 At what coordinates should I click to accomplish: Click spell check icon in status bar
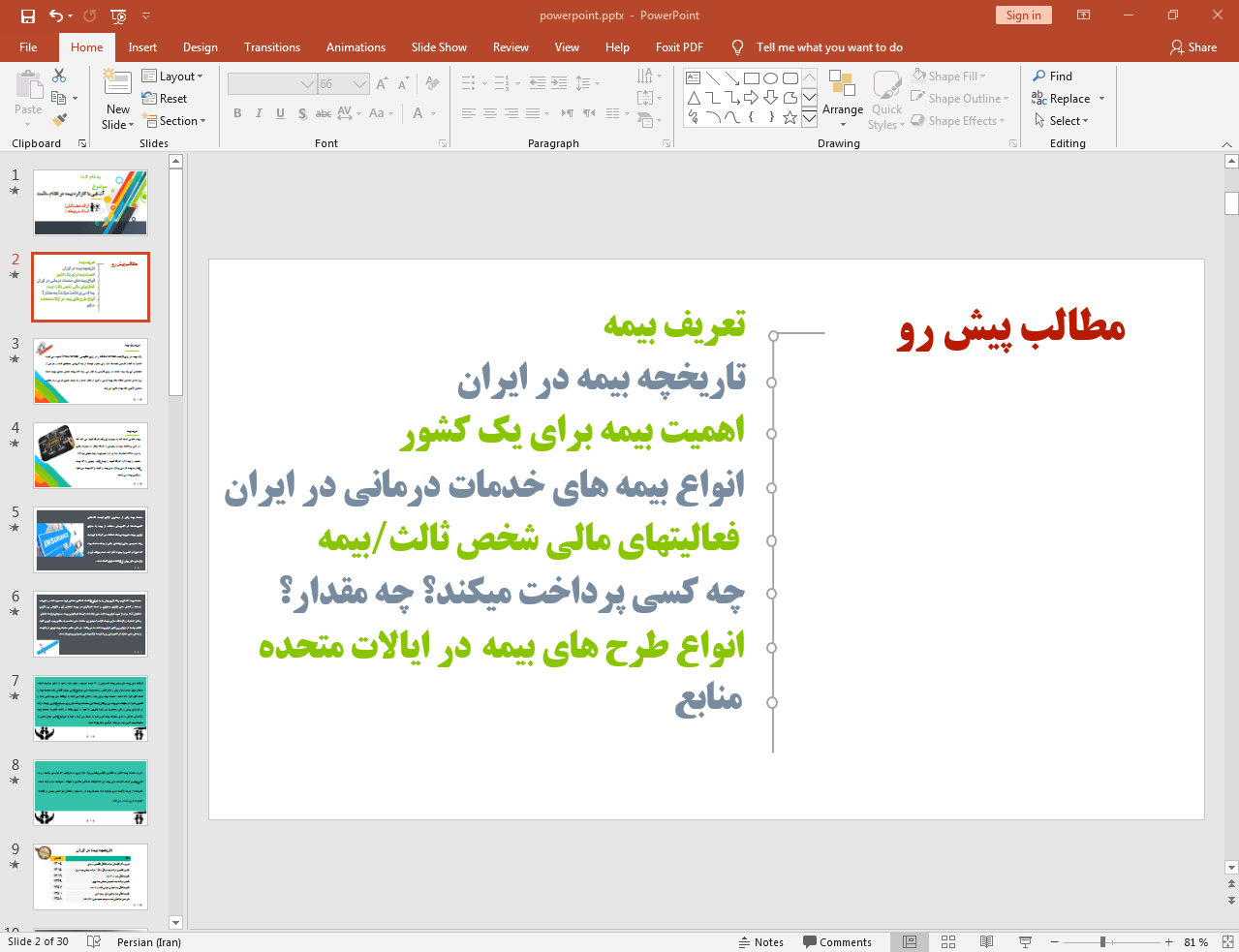click(x=94, y=941)
